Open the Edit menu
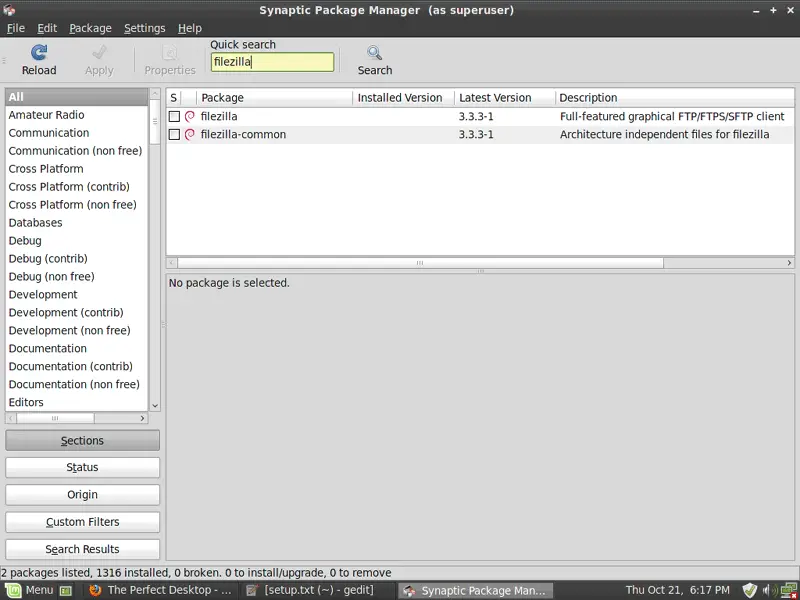This screenshot has height=600, width=800. (x=47, y=28)
